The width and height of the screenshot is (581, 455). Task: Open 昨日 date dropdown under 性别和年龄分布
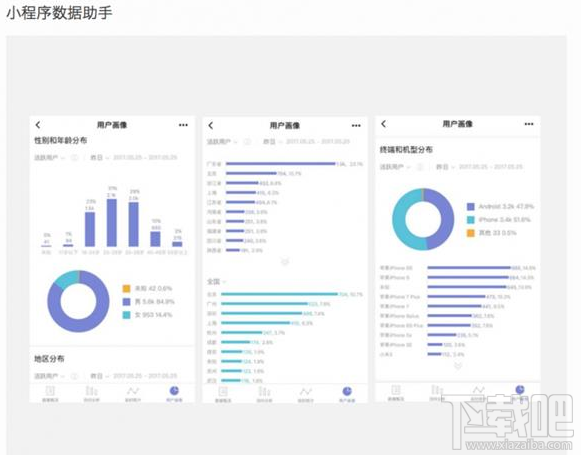(x=100, y=157)
